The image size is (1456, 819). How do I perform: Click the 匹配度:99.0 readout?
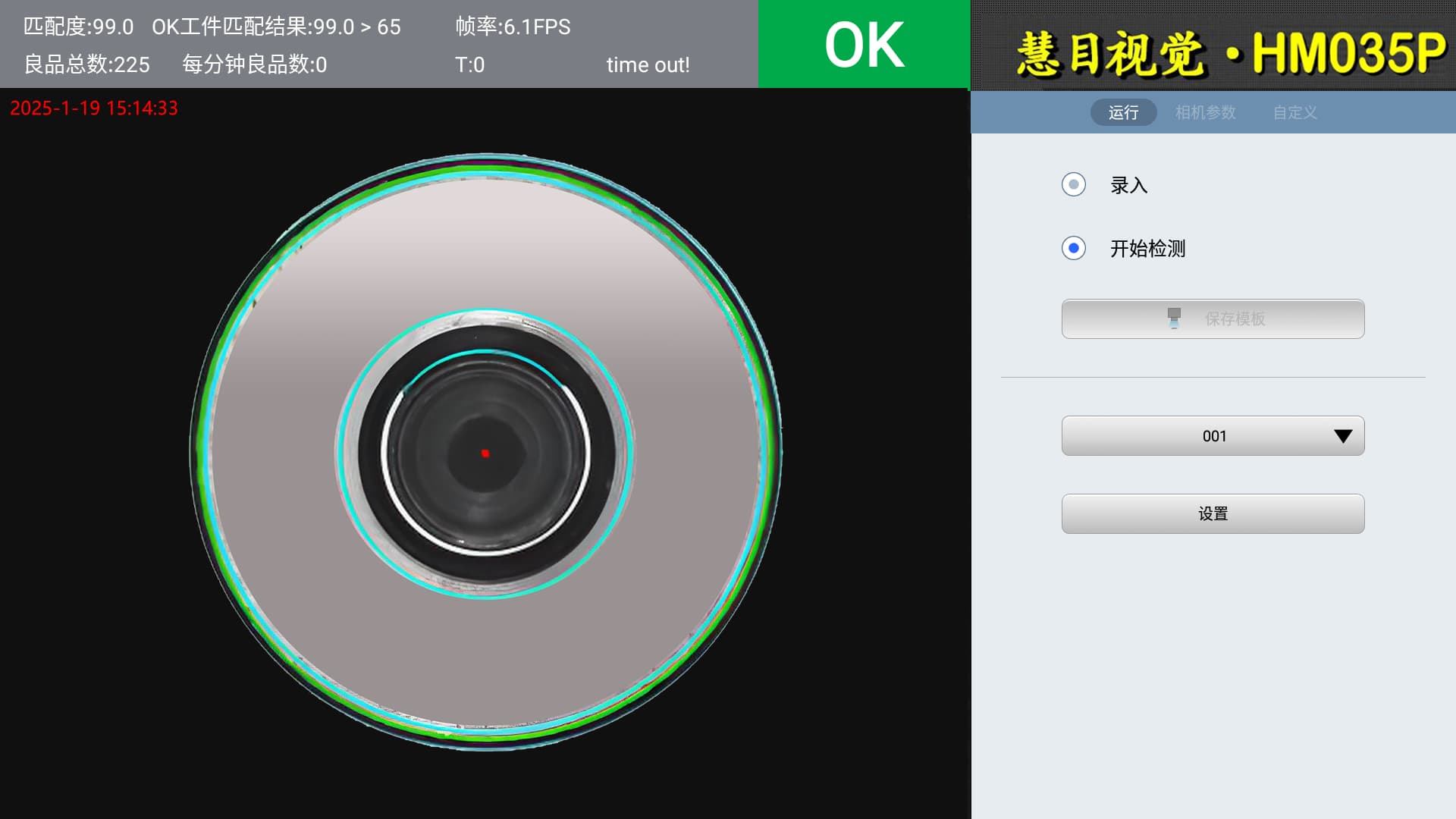point(78,27)
